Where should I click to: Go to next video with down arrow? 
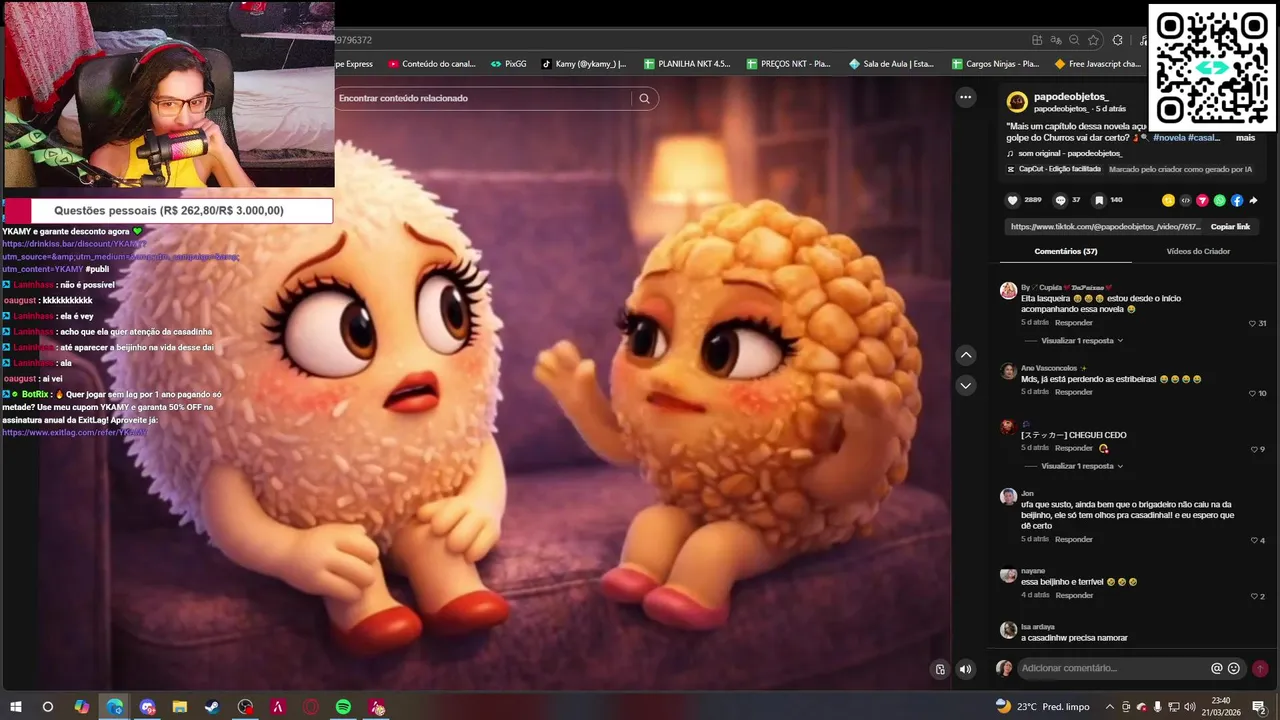pyautogui.click(x=966, y=385)
